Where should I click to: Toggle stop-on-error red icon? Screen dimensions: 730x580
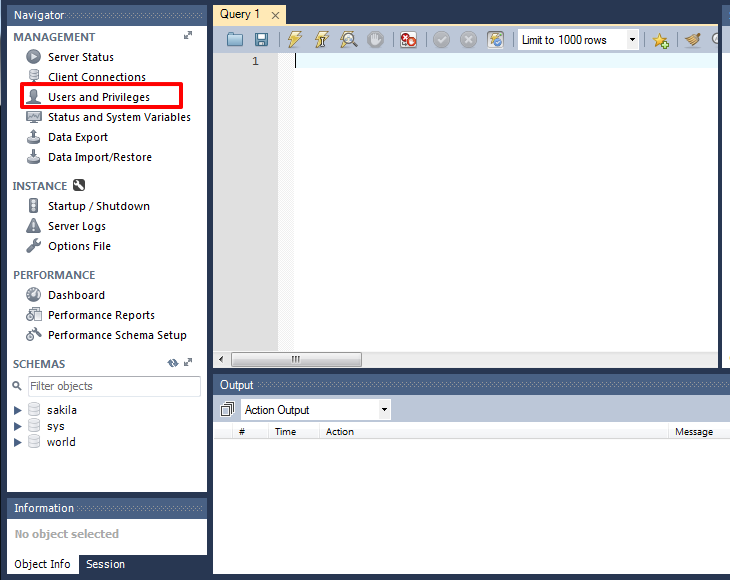pos(408,40)
